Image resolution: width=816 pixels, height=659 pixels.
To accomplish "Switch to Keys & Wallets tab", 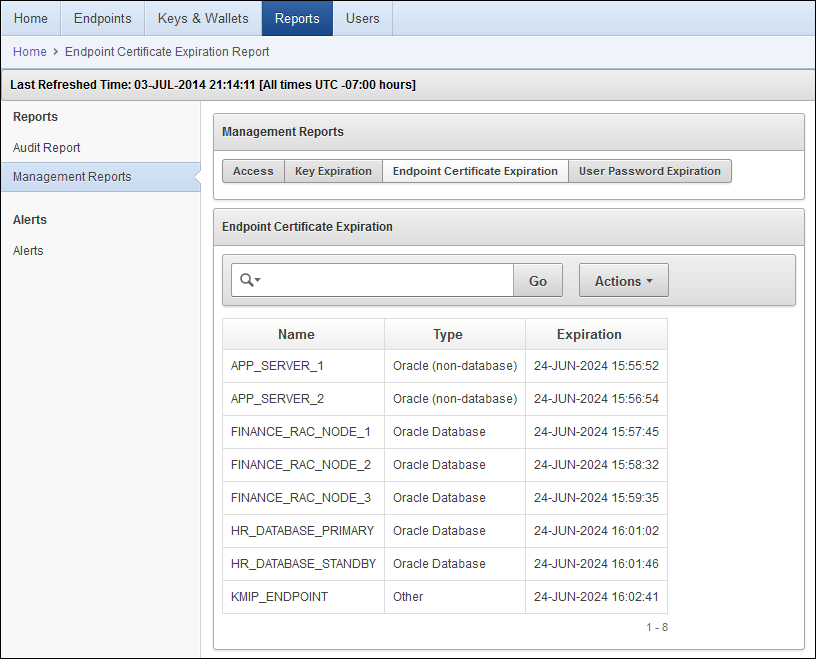I will point(203,18).
